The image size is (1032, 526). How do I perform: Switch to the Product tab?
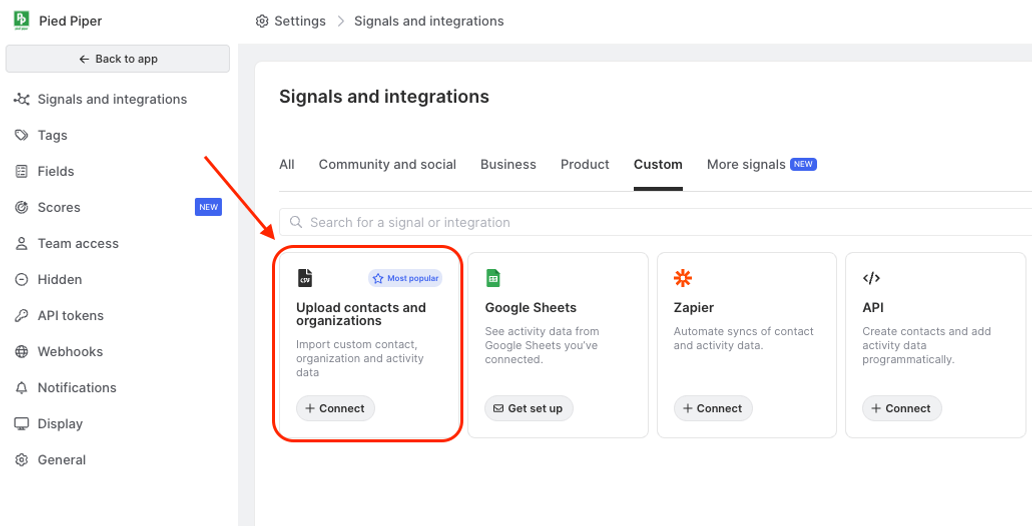pyautogui.click(x=585, y=165)
